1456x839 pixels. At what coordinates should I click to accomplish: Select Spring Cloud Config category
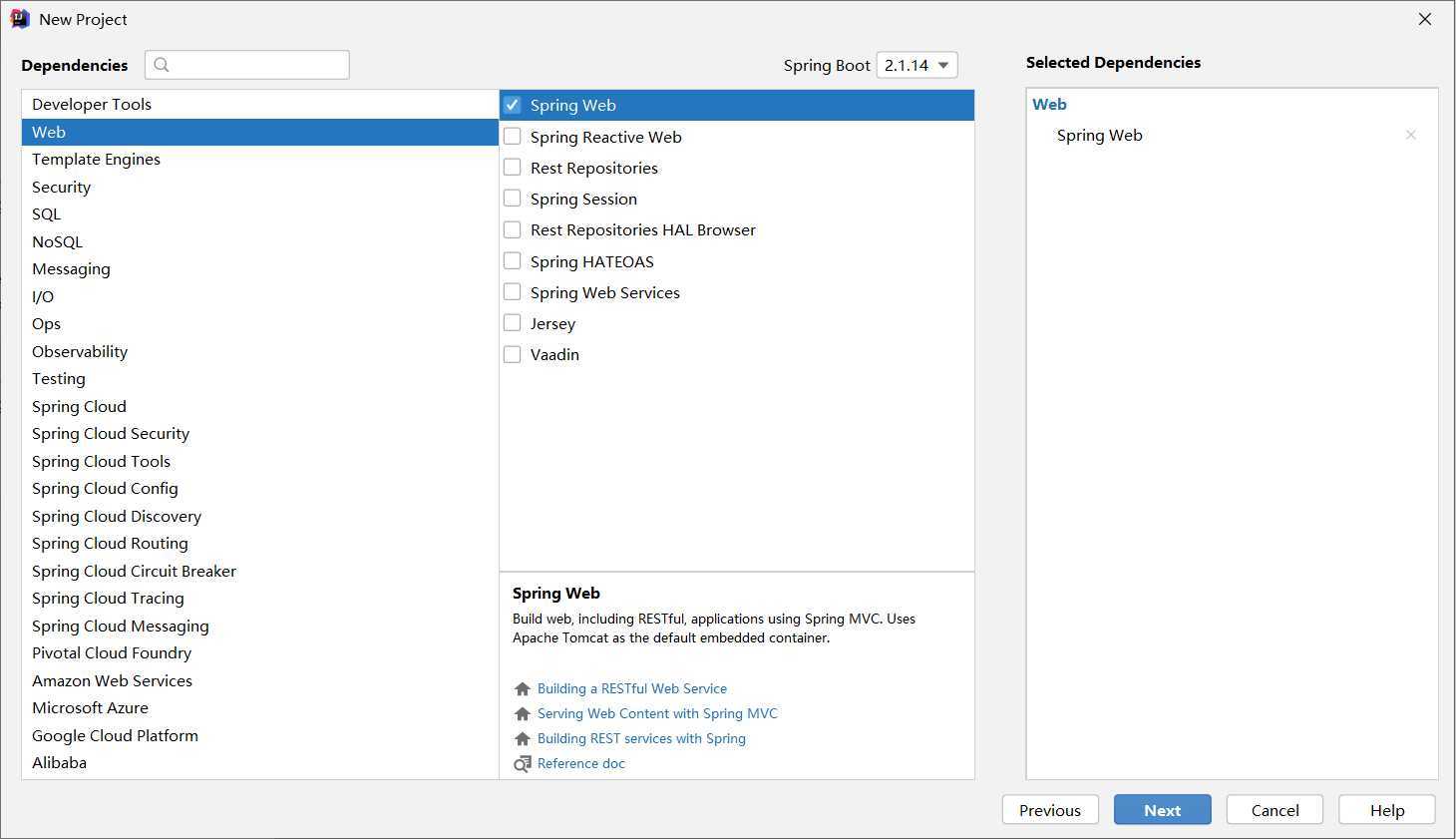[x=259, y=488]
